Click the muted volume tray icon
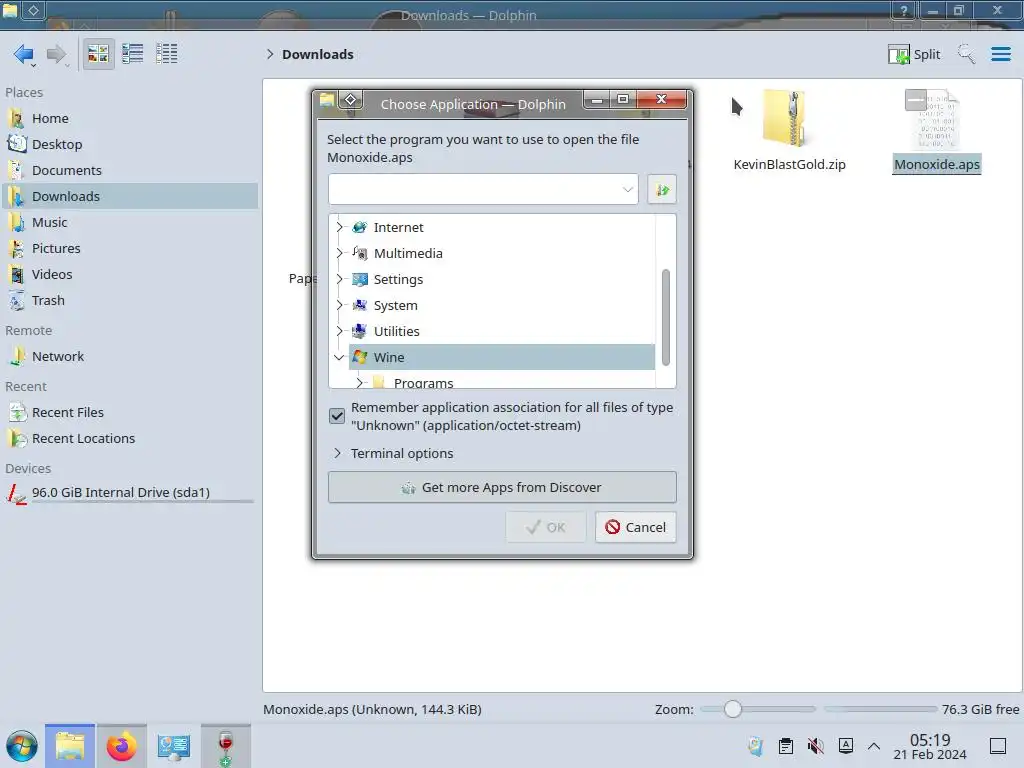The width and height of the screenshot is (1024, 768). coord(816,746)
